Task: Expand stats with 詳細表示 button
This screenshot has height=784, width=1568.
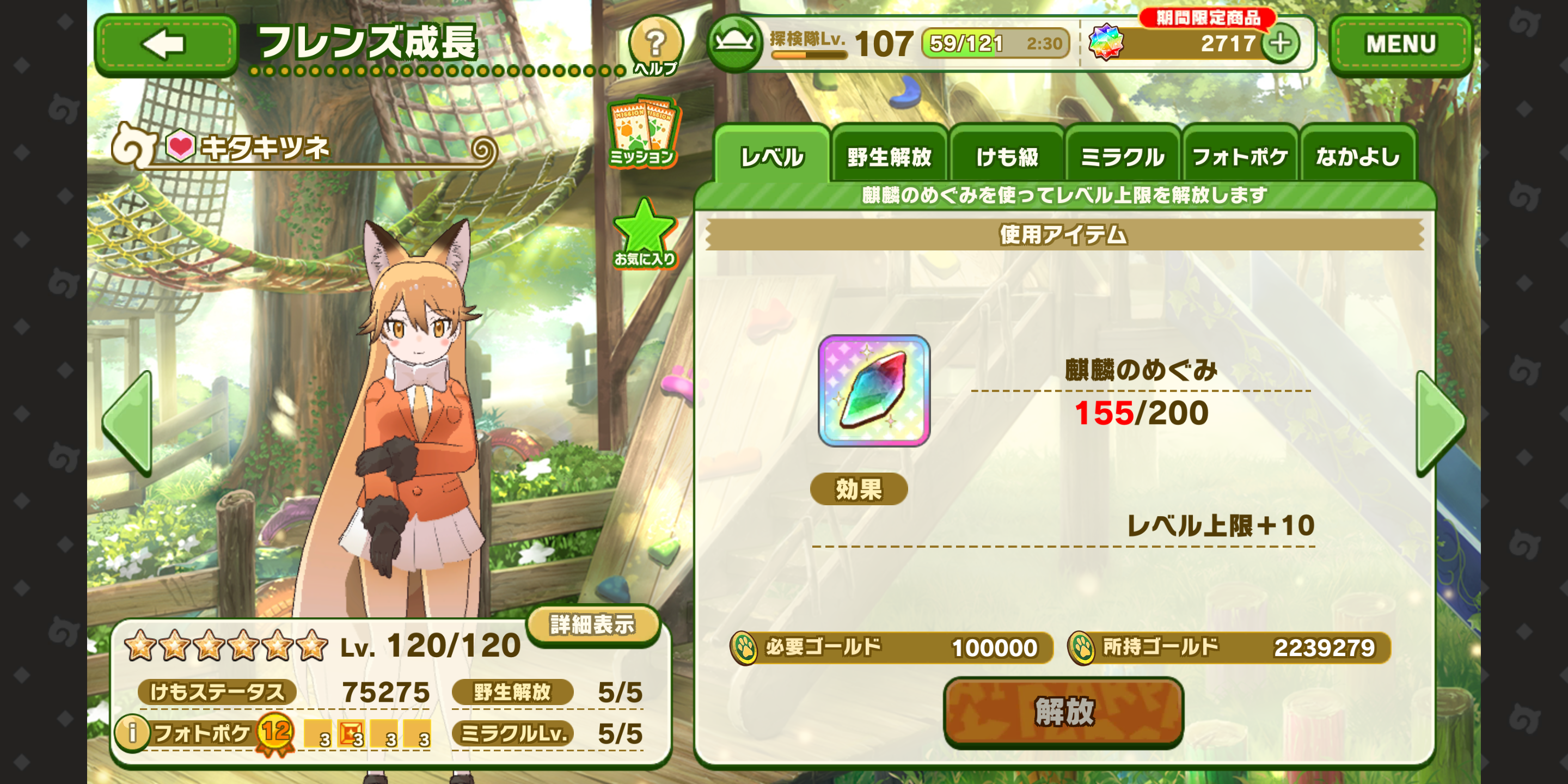Action: coord(592,624)
